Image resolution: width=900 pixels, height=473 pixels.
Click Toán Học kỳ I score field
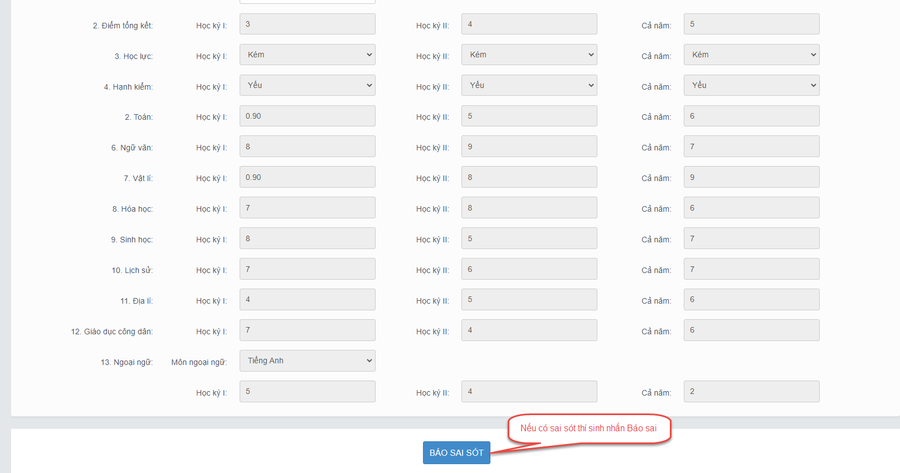tap(307, 116)
